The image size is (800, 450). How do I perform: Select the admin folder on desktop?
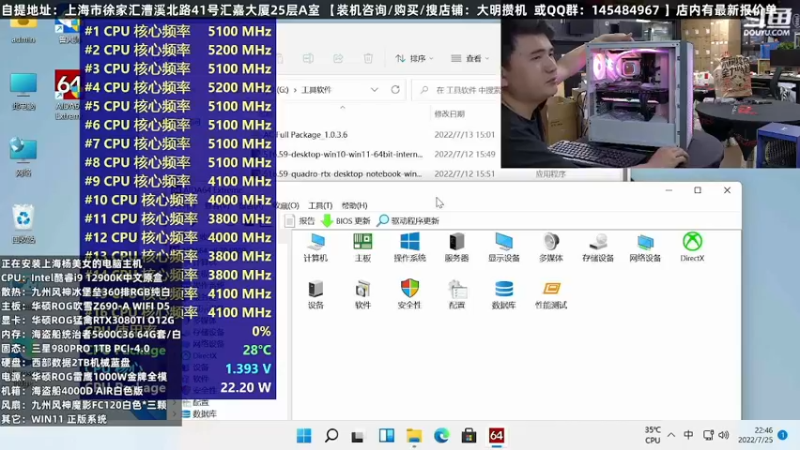23,31
